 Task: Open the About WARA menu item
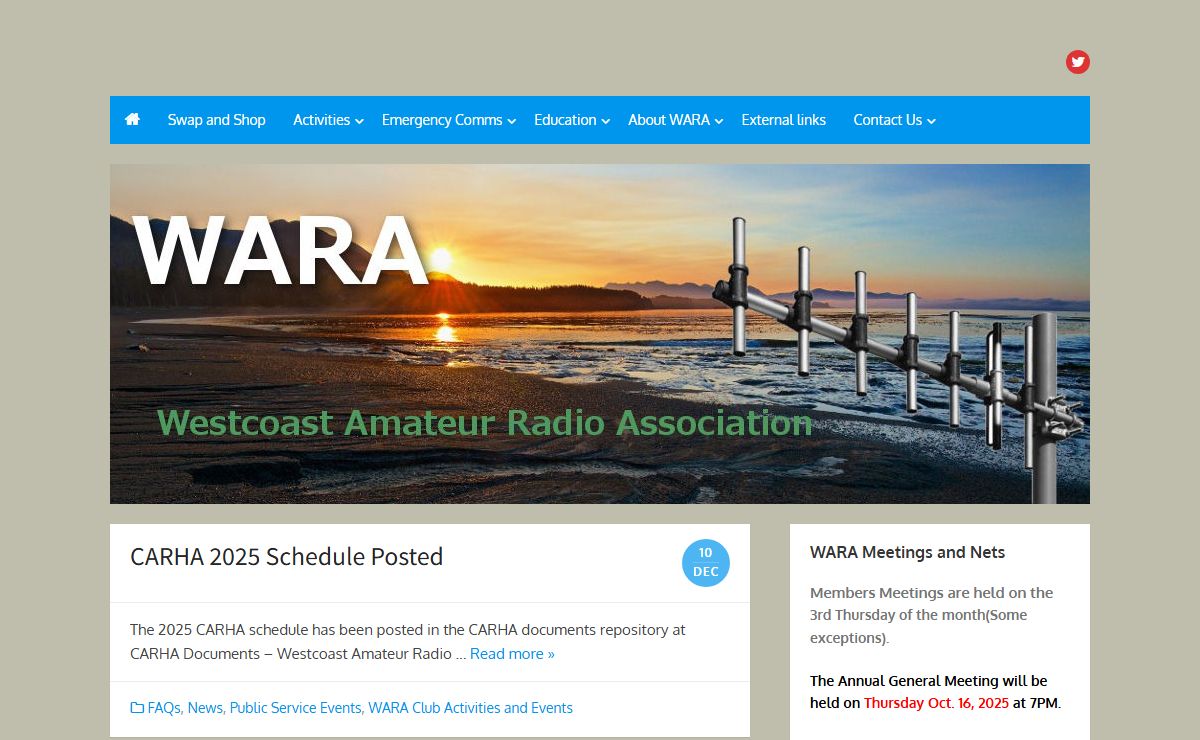click(669, 120)
